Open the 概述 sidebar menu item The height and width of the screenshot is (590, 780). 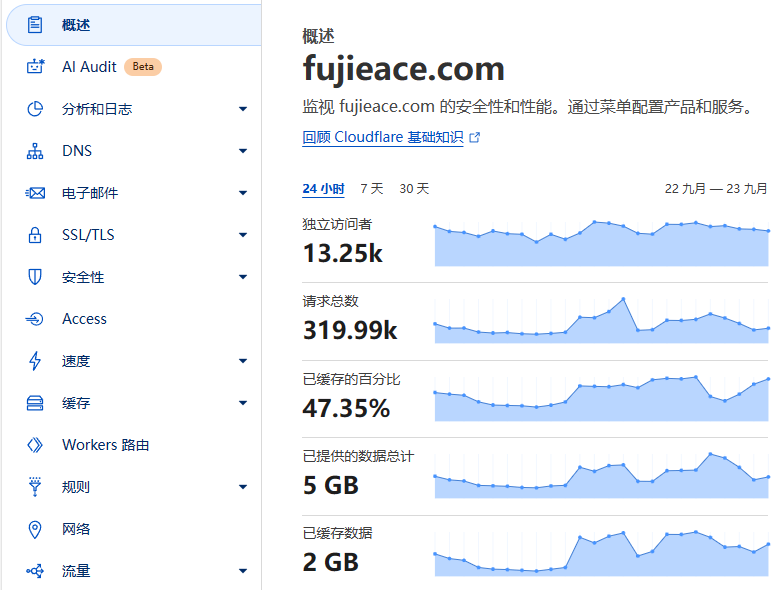pos(133,25)
